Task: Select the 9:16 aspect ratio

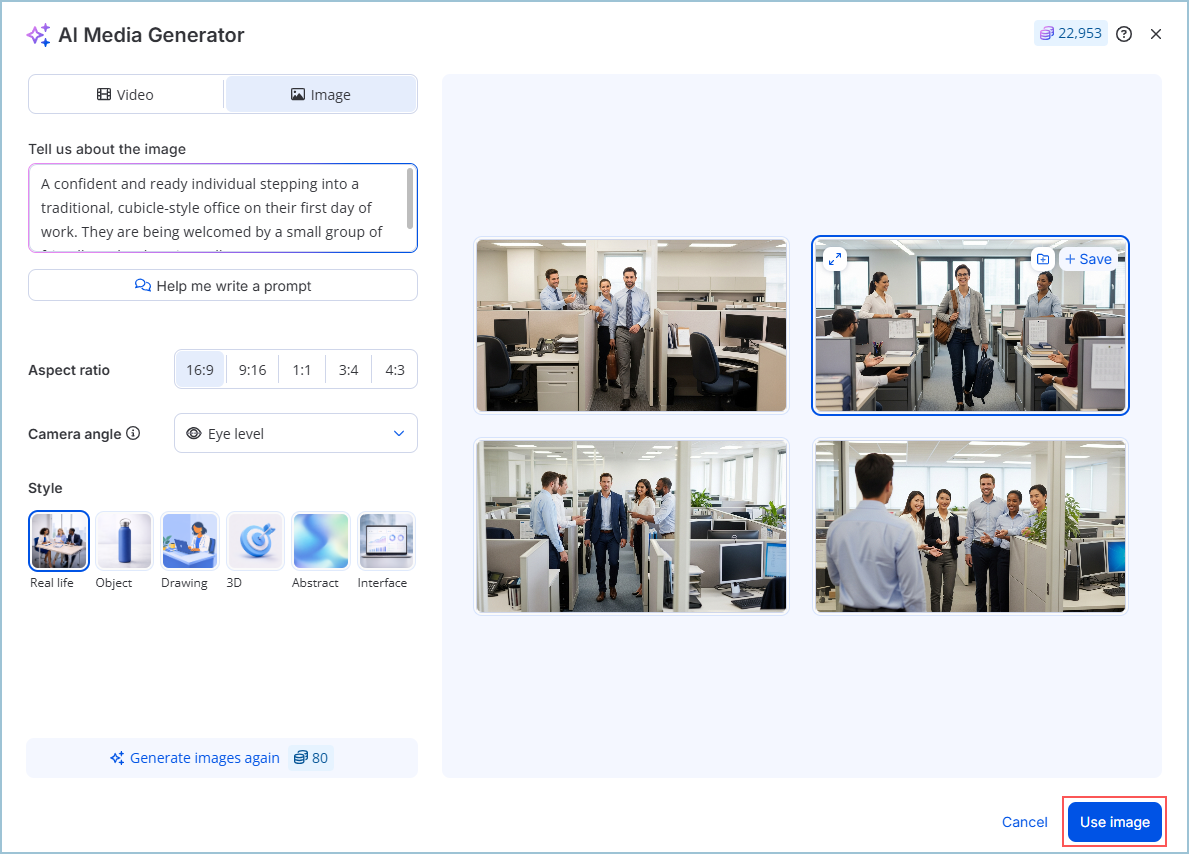Action: pos(252,370)
